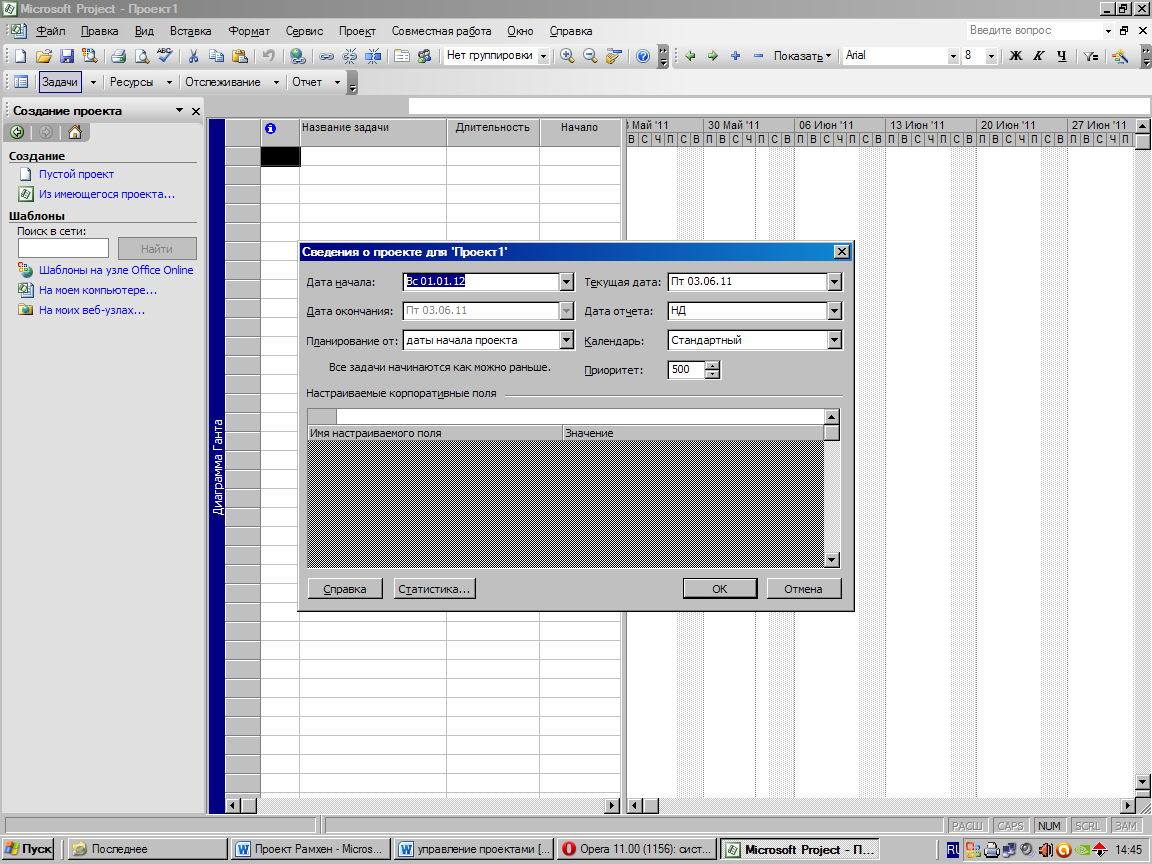1152x864 pixels.
Task: Expand the Планирование от dropdown
Action: point(566,340)
